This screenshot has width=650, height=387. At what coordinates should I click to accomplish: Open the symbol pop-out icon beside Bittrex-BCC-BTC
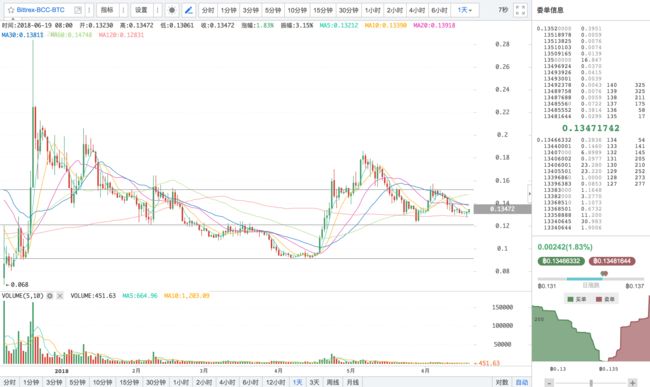click(78, 10)
